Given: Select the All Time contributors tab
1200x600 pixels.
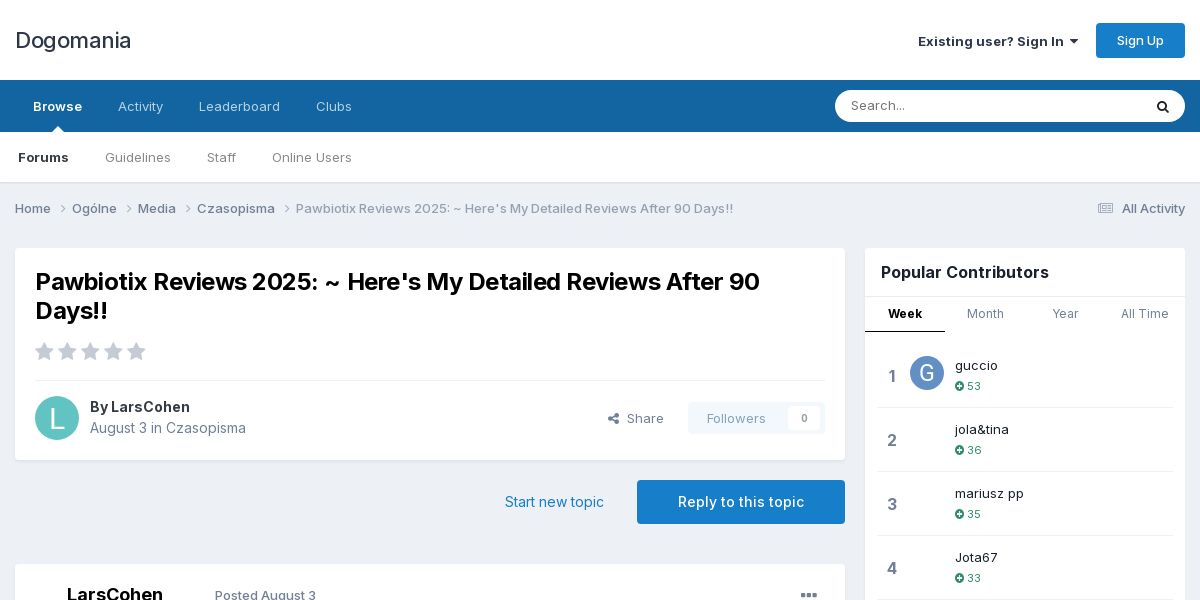Looking at the screenshot, I should tap(1145, 314).
